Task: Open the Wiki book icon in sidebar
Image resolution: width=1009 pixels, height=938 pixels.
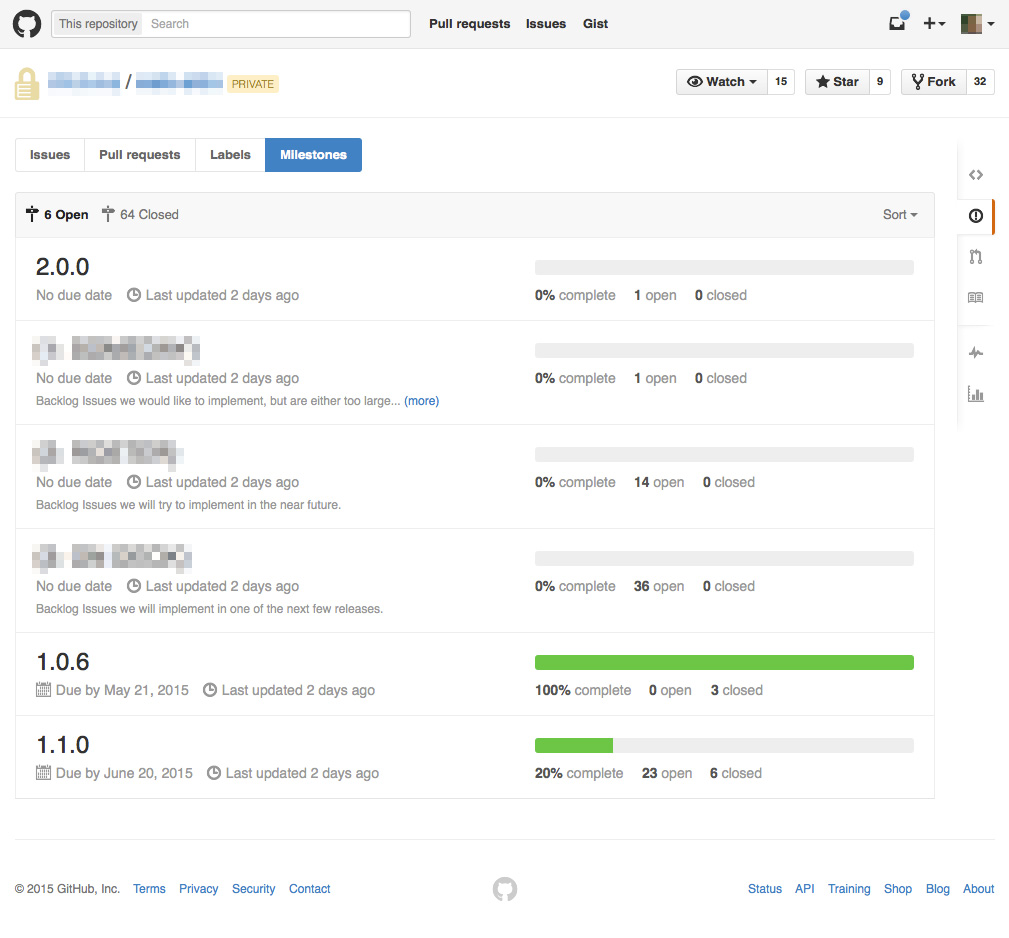Action: click(x=976, y=298)
